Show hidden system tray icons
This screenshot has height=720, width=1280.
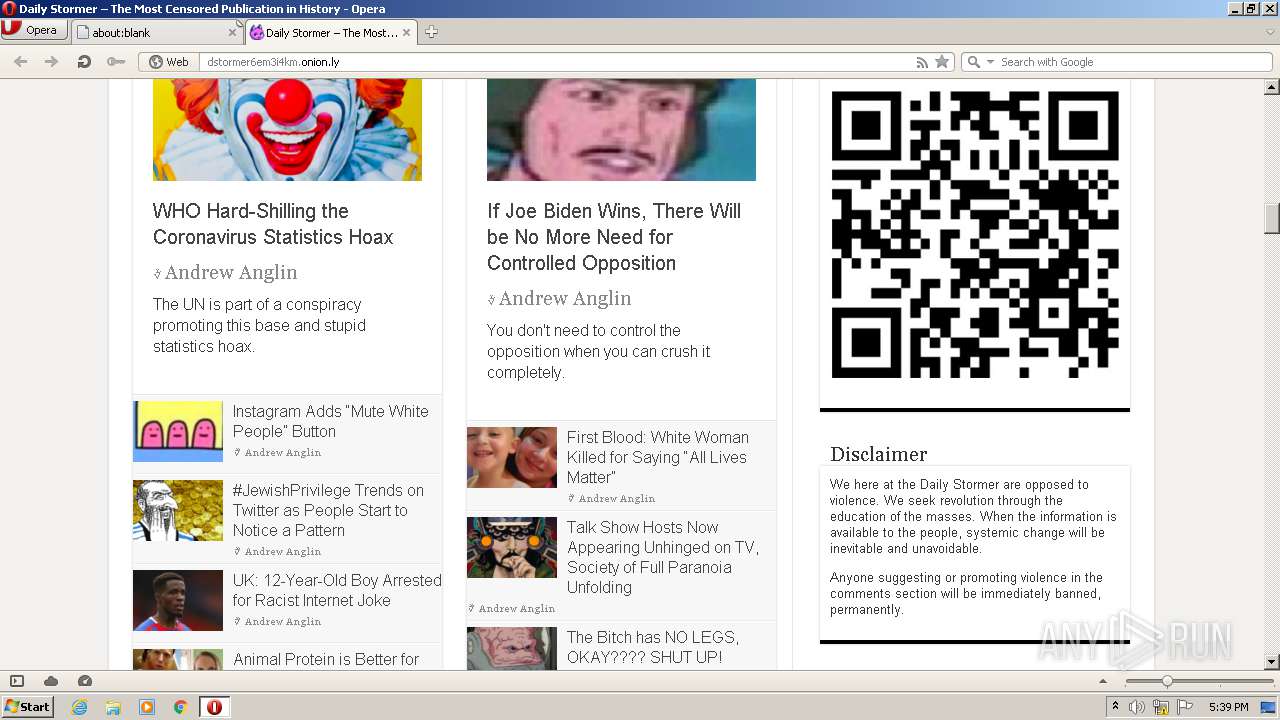[x=1116, y=707]
